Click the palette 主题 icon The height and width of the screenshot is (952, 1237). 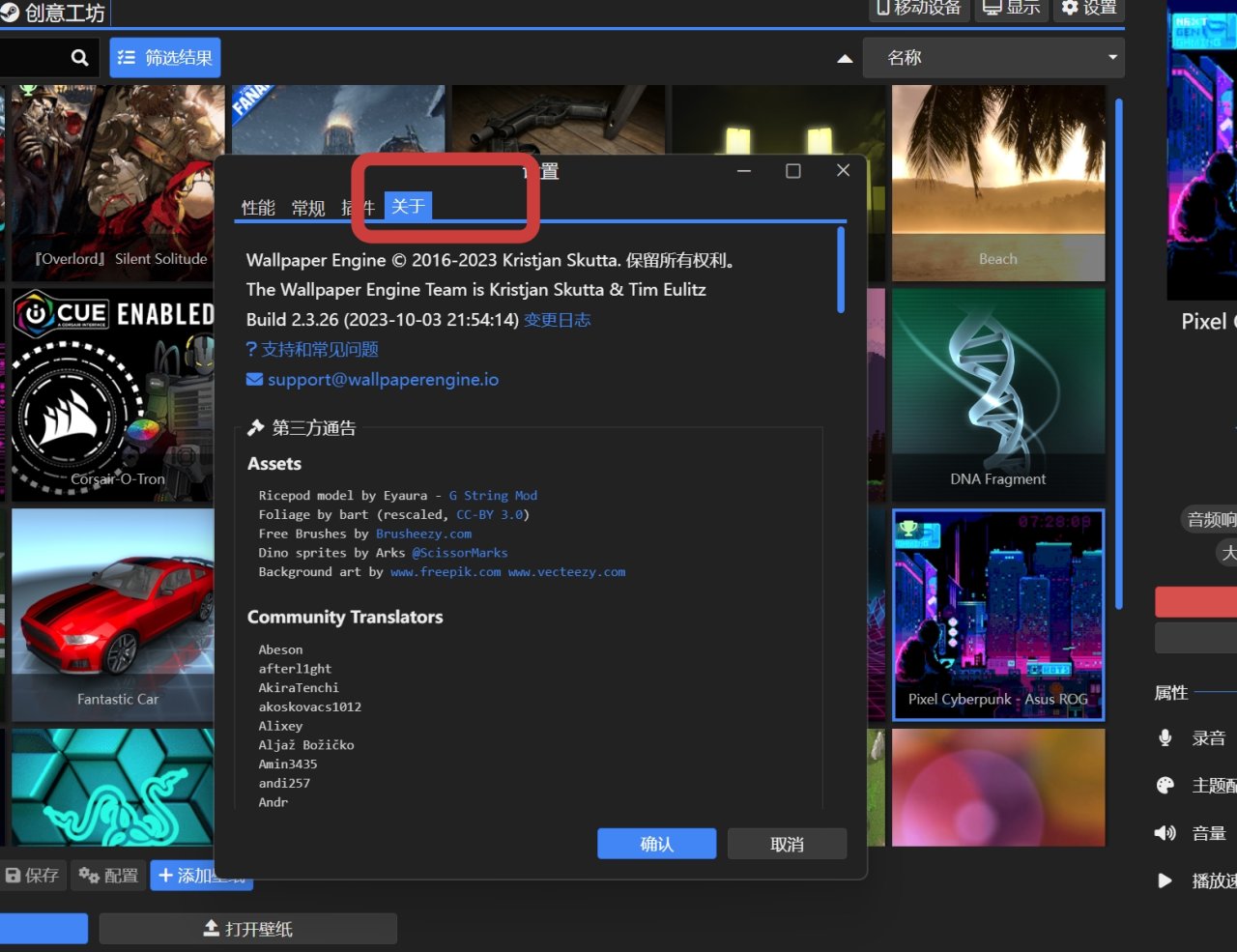1165,786
